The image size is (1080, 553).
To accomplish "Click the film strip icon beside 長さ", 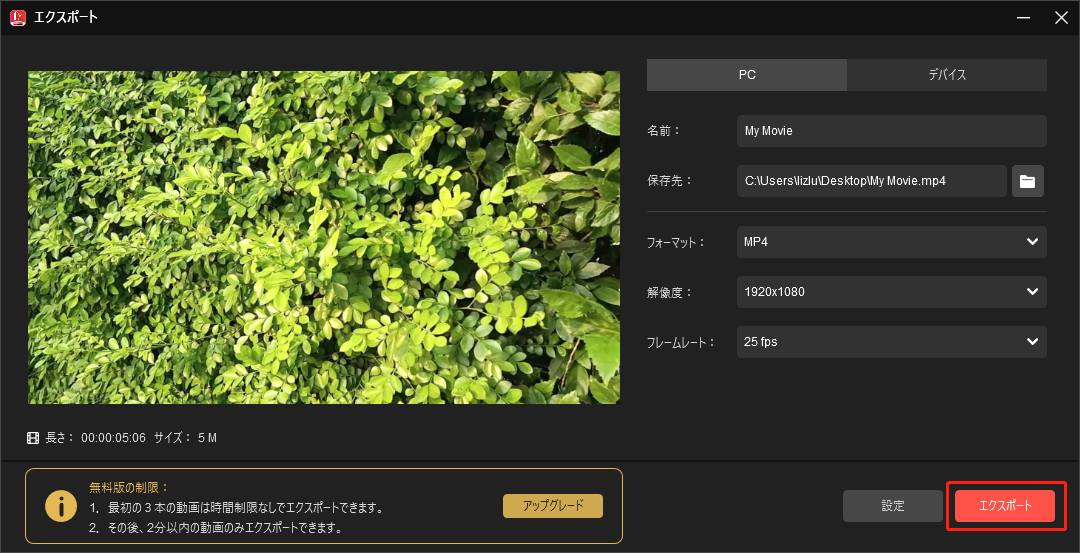I will pyautogui.click(x=33, y=438).
